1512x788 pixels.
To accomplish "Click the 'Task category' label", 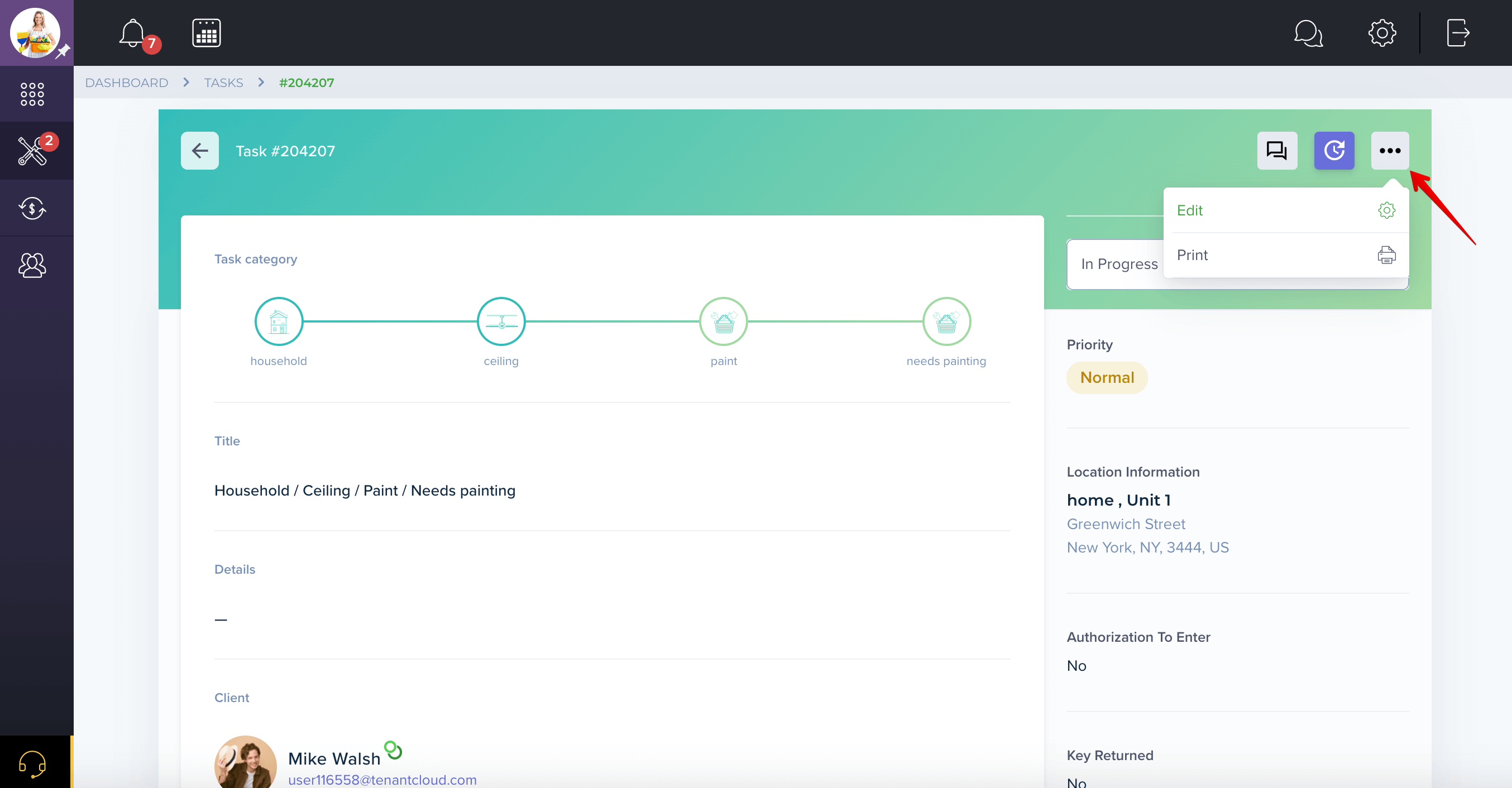I will [255, 260].
